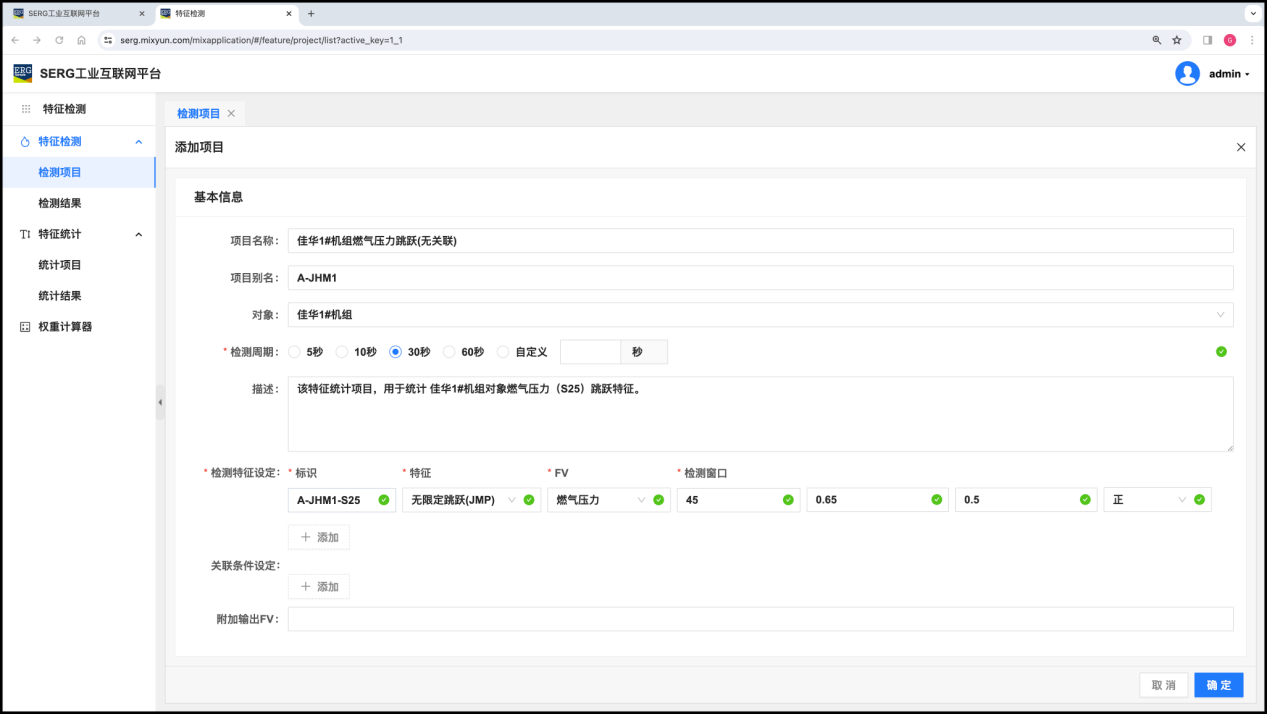Open 检测结果 in the sidebar menu
Viewport: 1267px width, 714px height.
(x=60, y=203)
